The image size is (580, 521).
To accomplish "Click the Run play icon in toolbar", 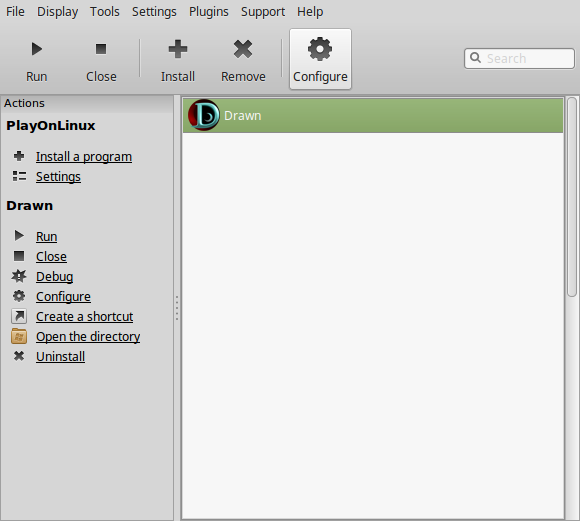I will pyautogui.click(x=37, y=49).
